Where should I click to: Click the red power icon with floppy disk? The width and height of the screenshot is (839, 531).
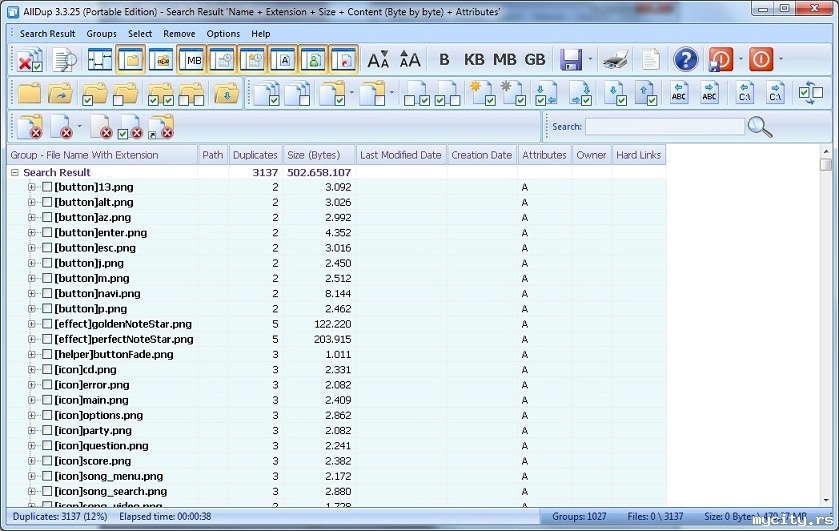(721, 59)
